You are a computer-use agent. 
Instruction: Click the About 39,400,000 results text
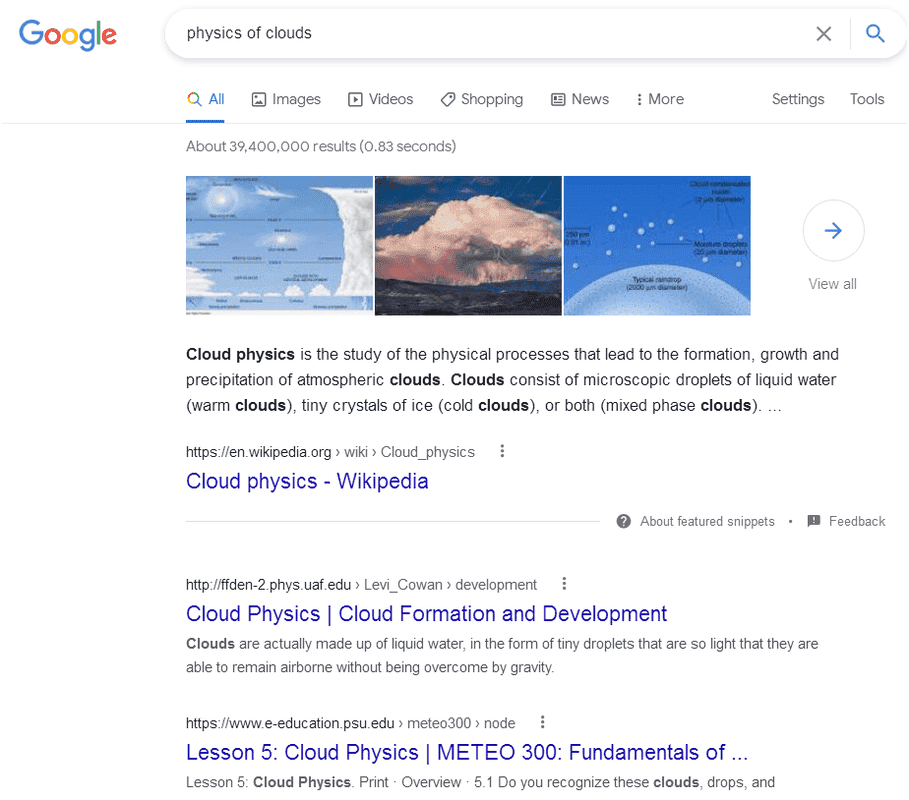pyautogui.click(x=321, y=146)
